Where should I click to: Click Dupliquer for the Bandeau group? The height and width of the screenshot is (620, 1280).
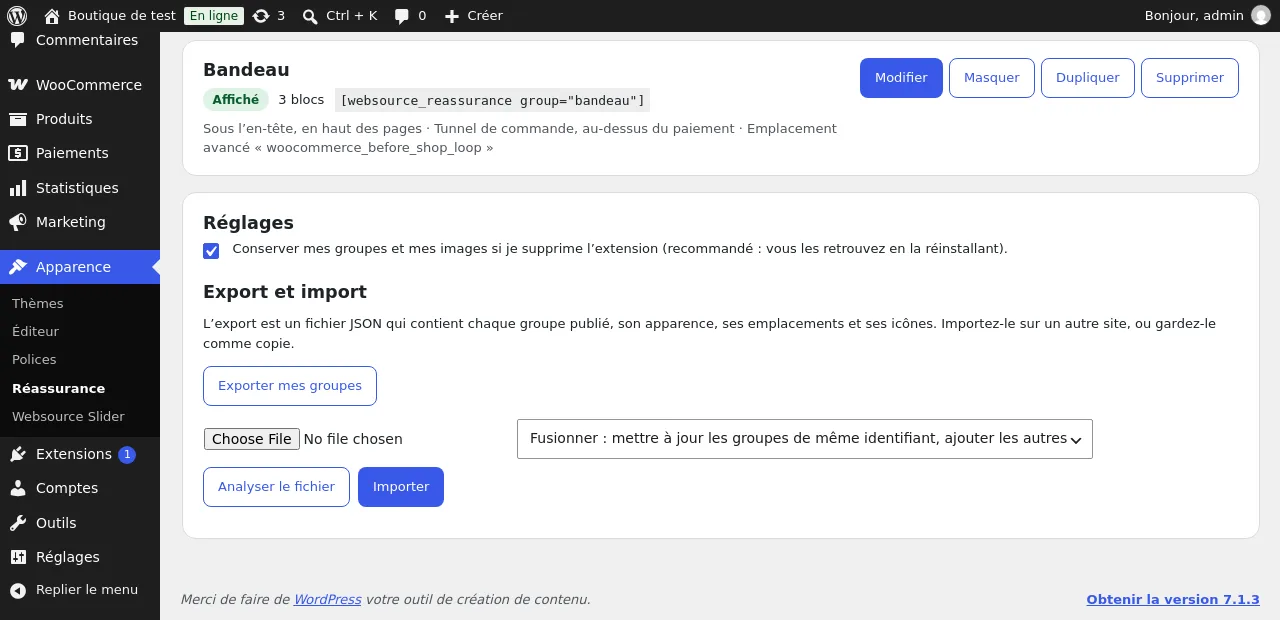1088,78
